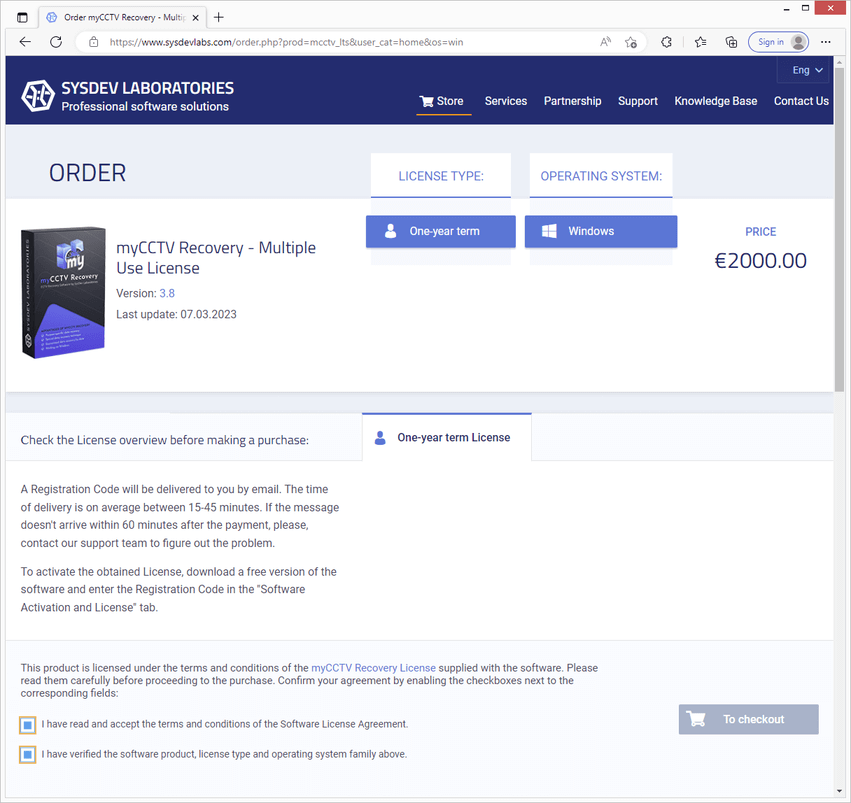Open the browser Extensions puzzle icon
This screenshot has height=803, width=851.
[x=667, y=42]
